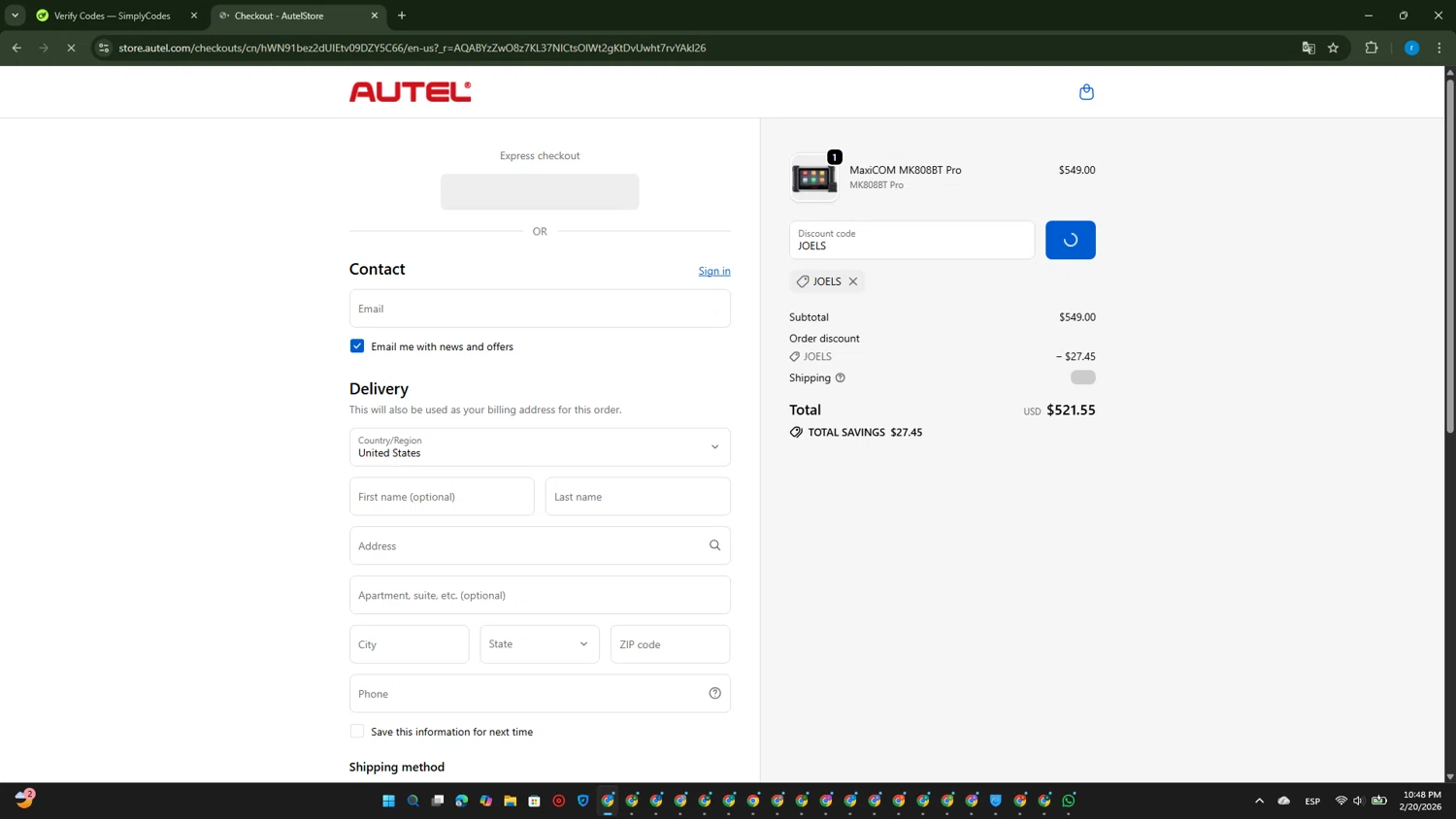Open the Phone field help icon
This screenshot has width=1456, height=819.
tap(714, 693)
